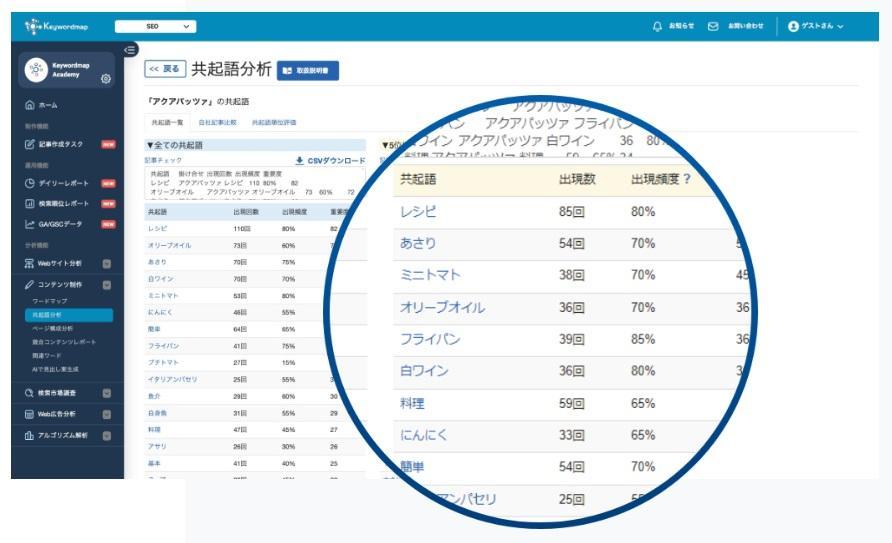Screen dimensions: 892x543
Task: Expand the Webサイト分析 section arrow
Action: tap(106, 264)
